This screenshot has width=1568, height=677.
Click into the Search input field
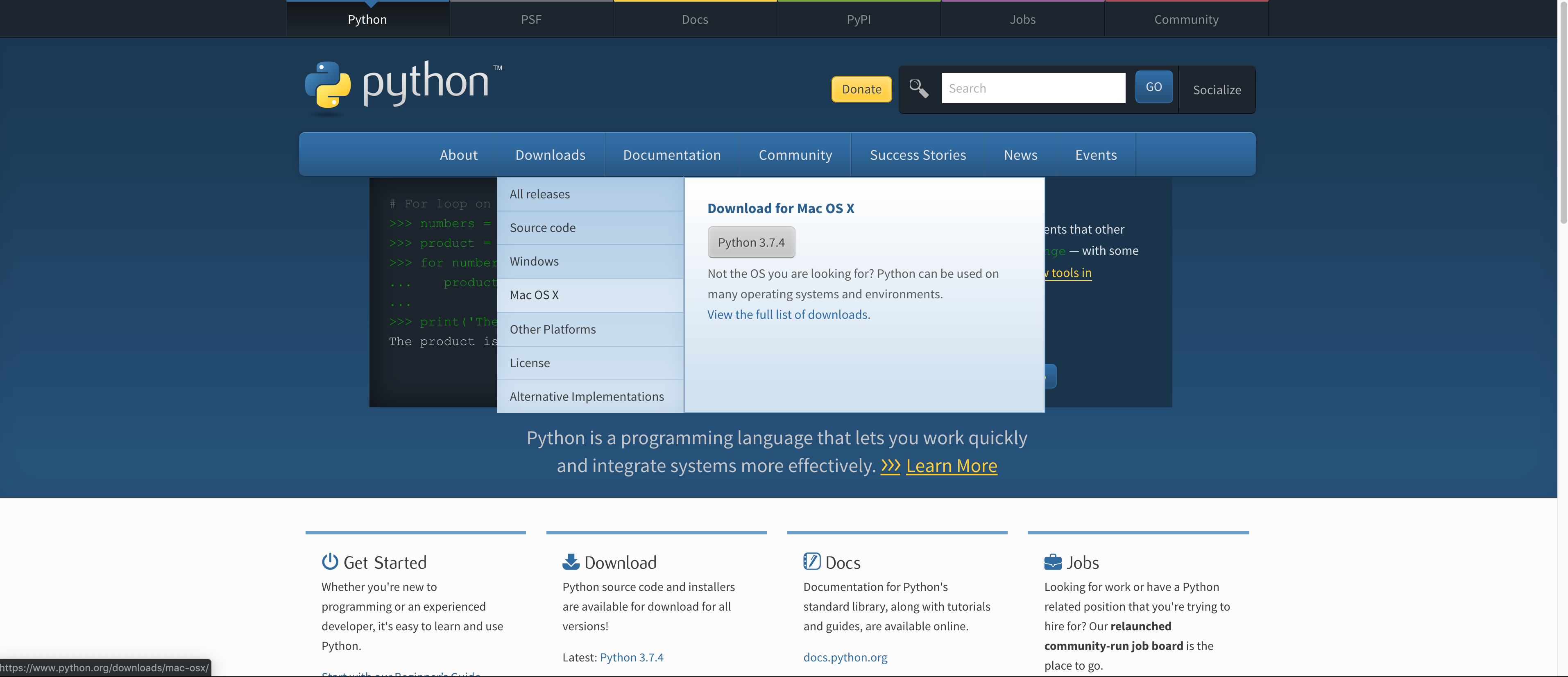pos(1033,88)
